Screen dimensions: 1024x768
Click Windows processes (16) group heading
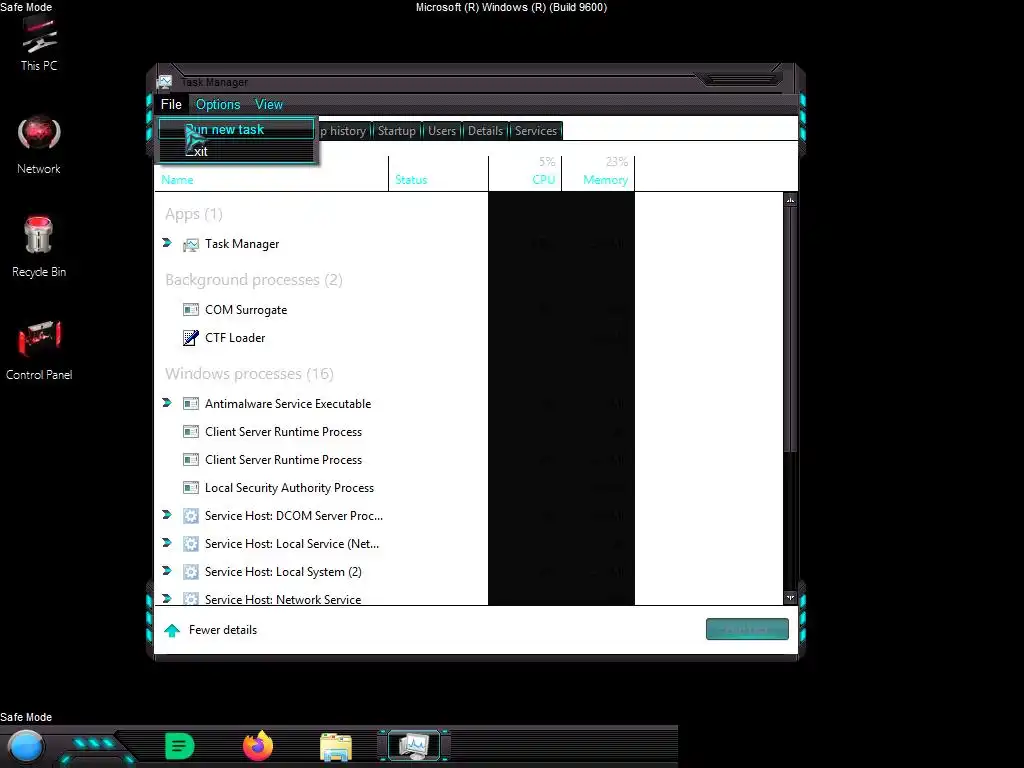pyautogui.click(x=249, y=374)
